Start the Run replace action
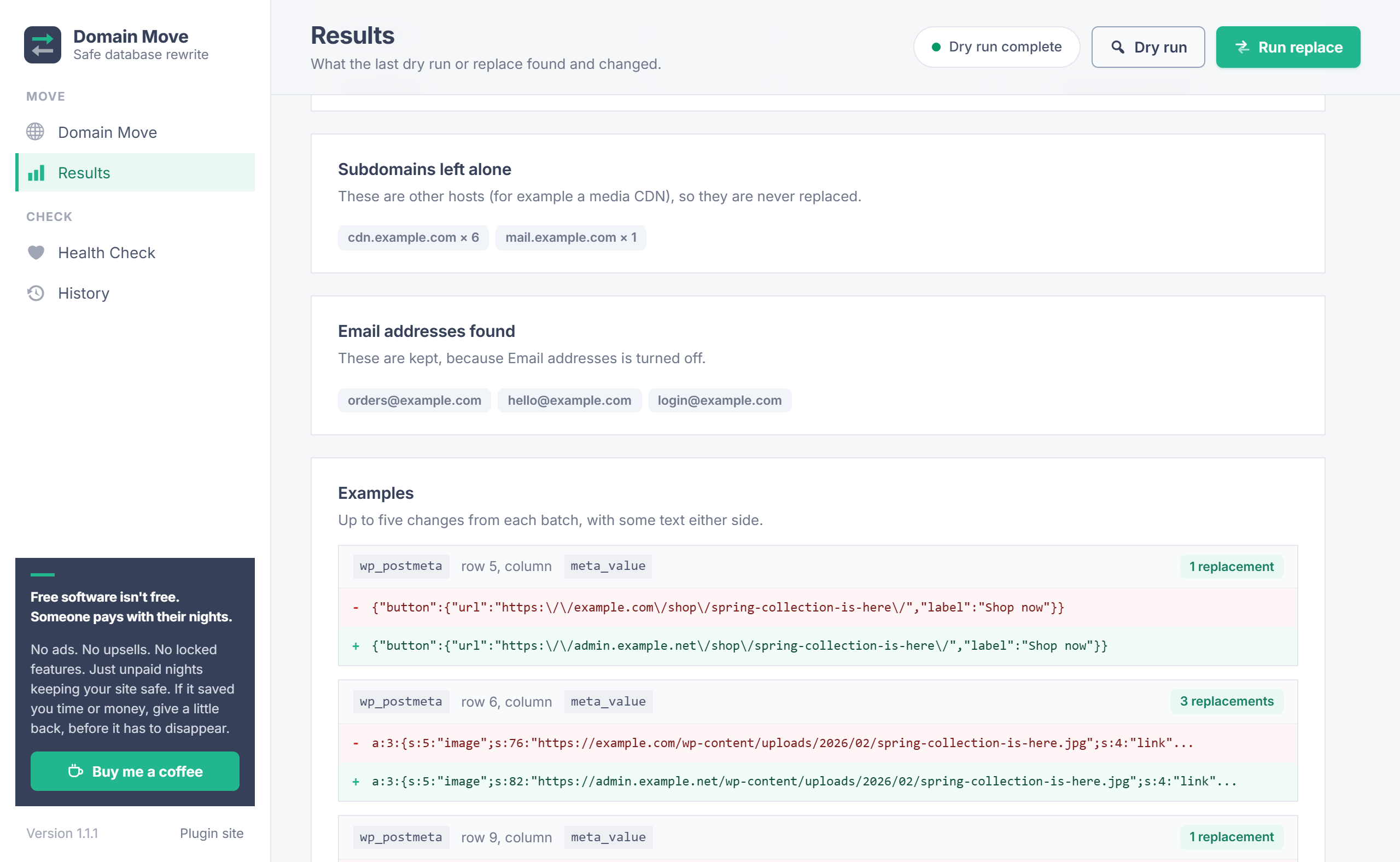 click(1288, 48)
